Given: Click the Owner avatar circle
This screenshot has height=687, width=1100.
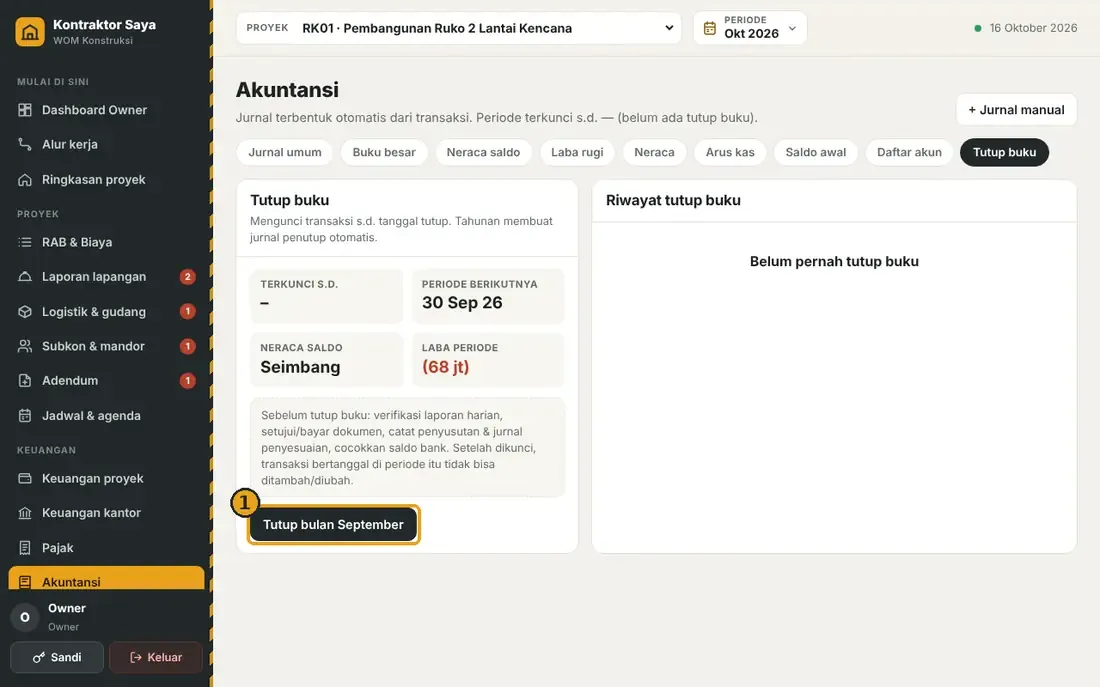Looking at the screenshot, I should point(25,618).
